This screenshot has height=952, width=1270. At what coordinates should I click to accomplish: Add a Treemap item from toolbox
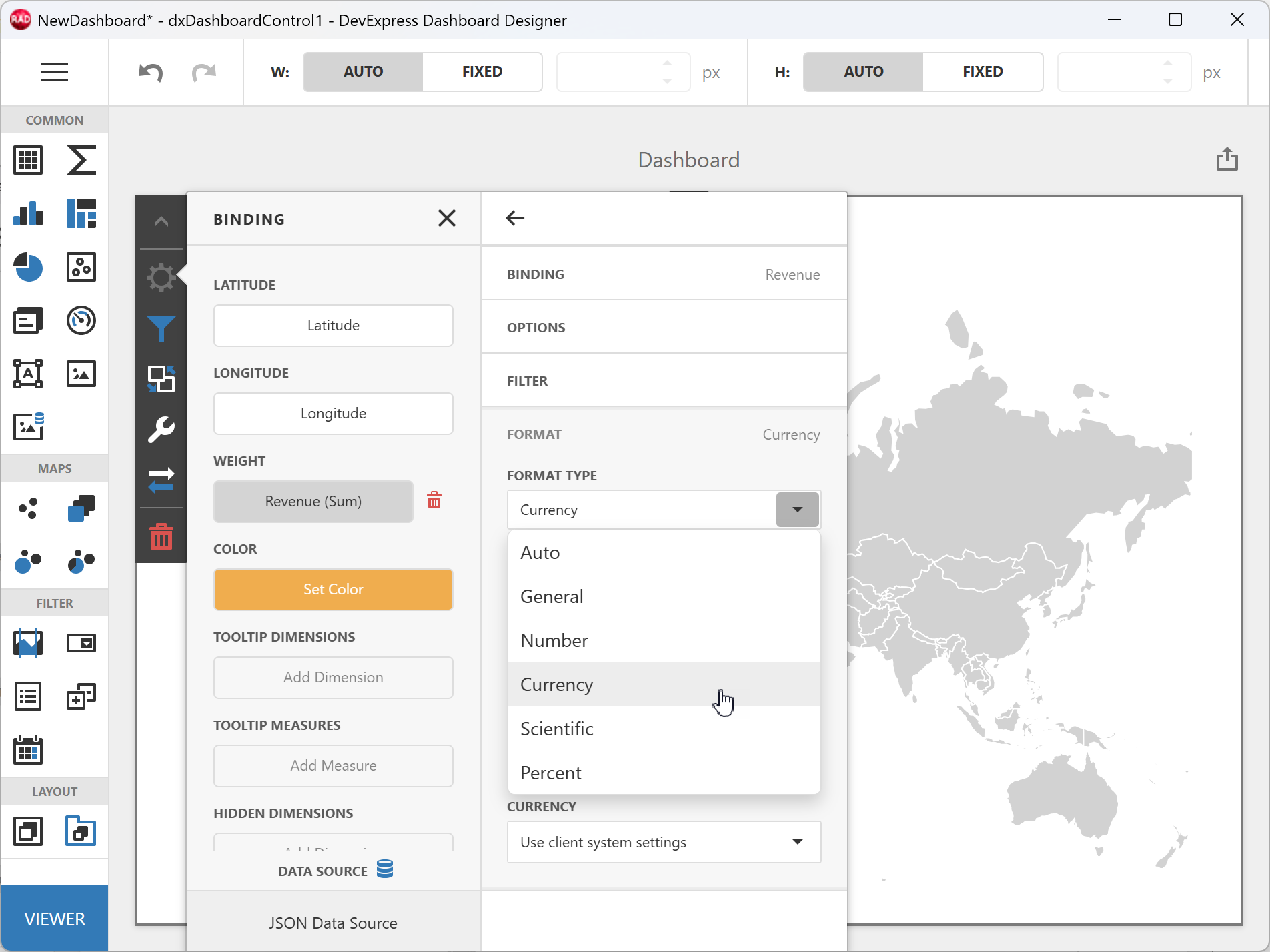[x=81, y=213]
